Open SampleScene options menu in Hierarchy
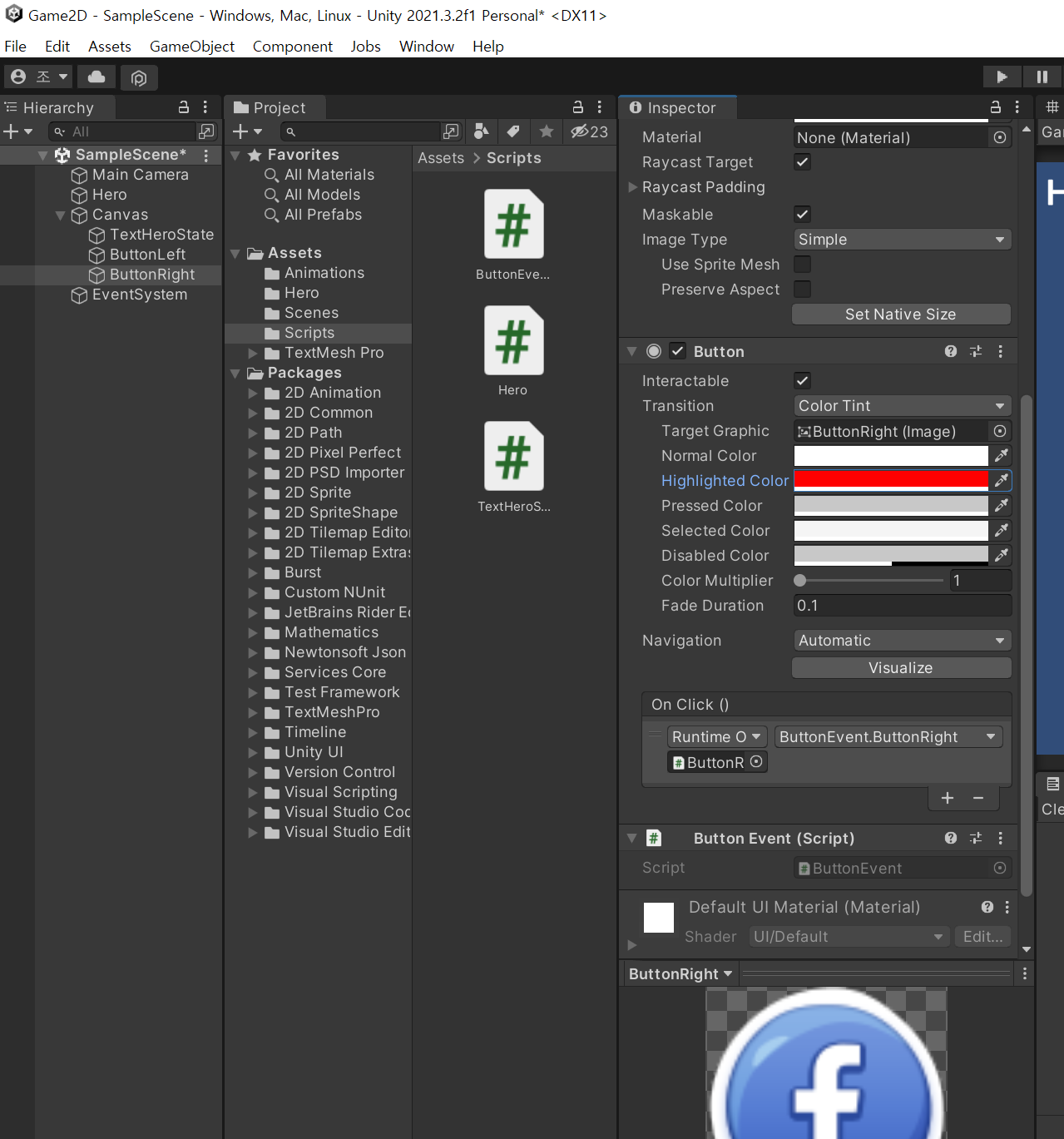Screen dimensions: 1064x1139 205,155
